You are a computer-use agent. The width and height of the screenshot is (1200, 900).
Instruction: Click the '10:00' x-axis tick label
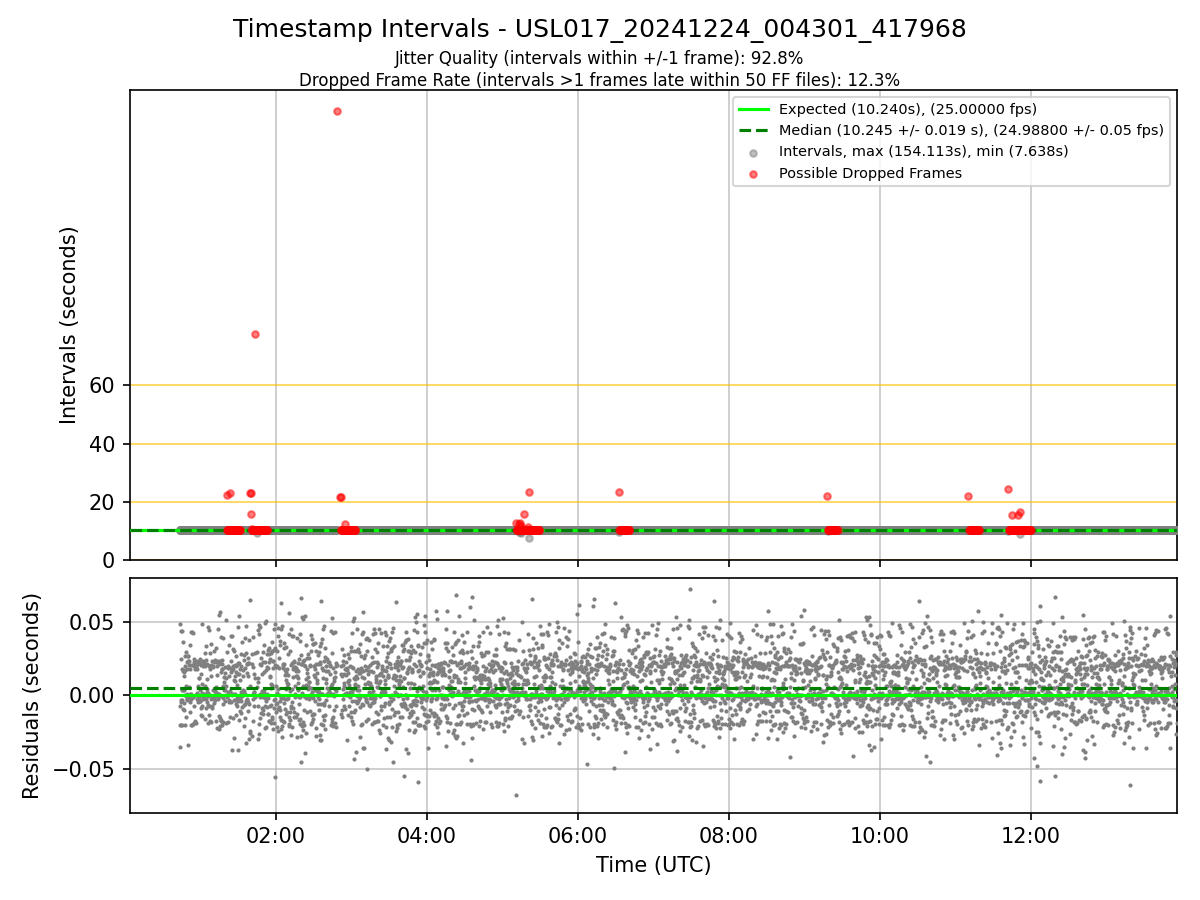click(880, 834)
